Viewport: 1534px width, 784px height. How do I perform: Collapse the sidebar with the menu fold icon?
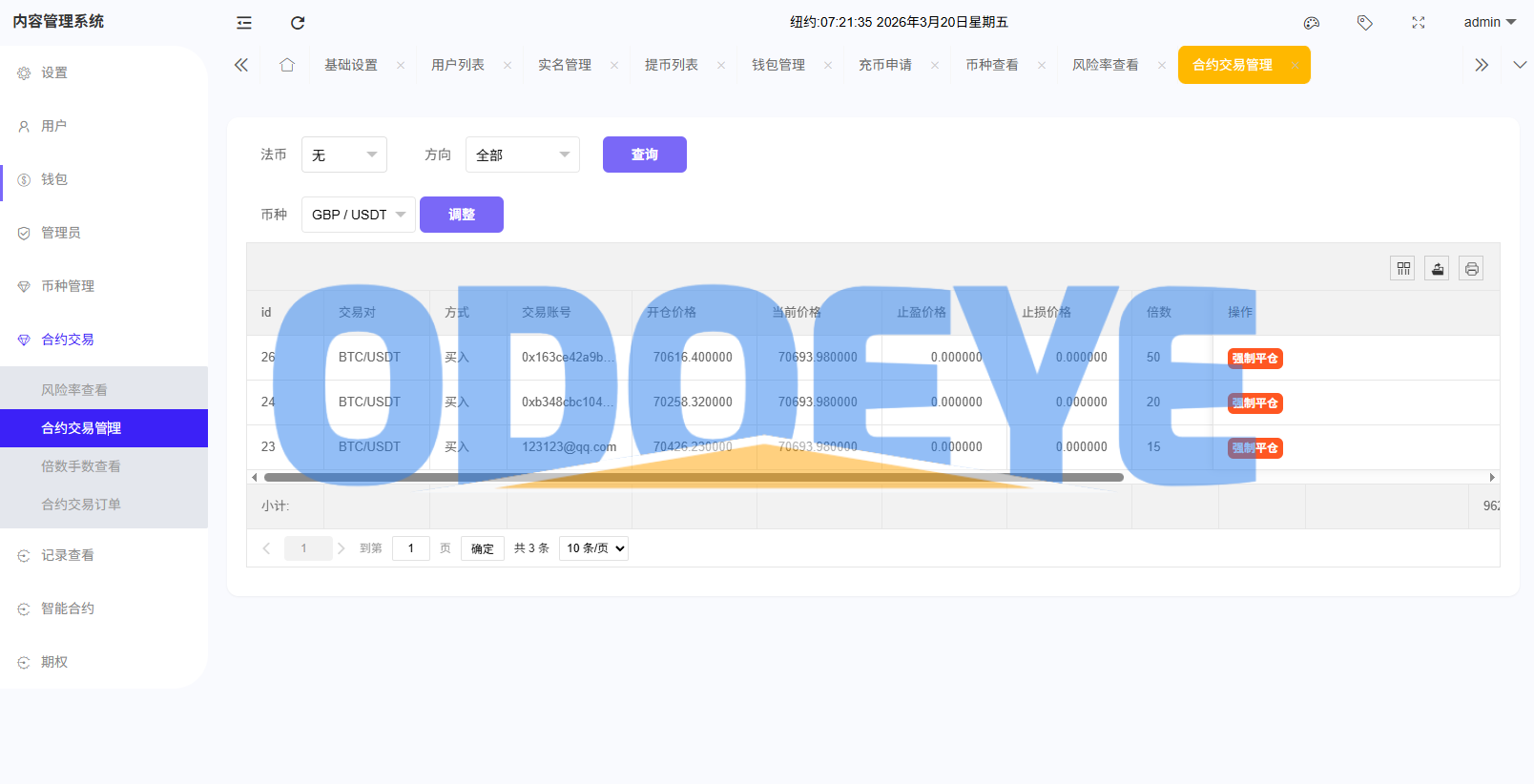click(244, 23)
